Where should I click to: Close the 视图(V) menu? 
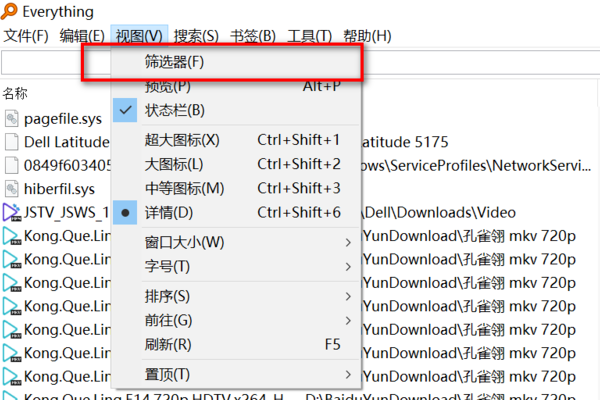pos(139,36)
